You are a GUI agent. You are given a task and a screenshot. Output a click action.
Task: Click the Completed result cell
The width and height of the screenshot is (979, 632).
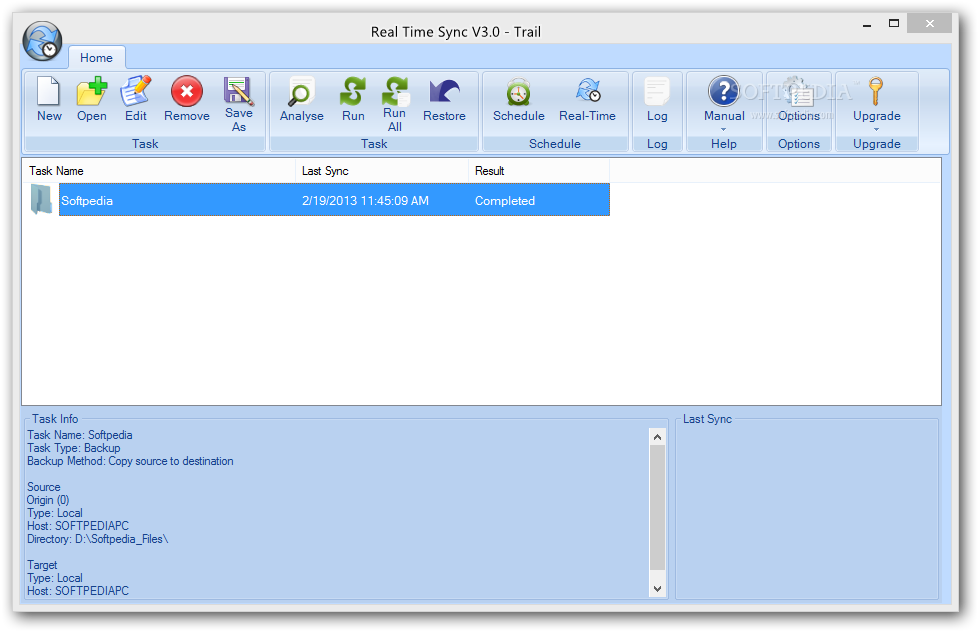click(504, 200)
